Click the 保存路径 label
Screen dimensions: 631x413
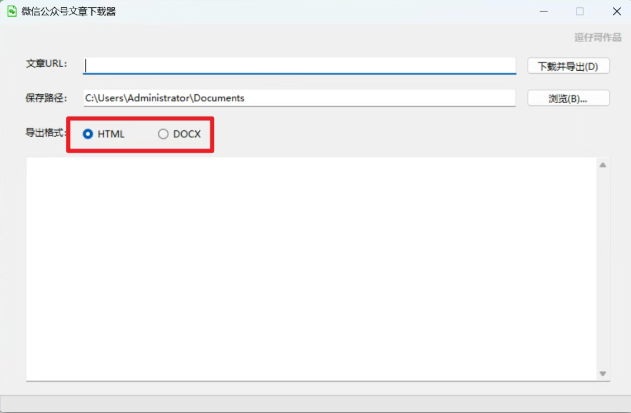[45, 98]
